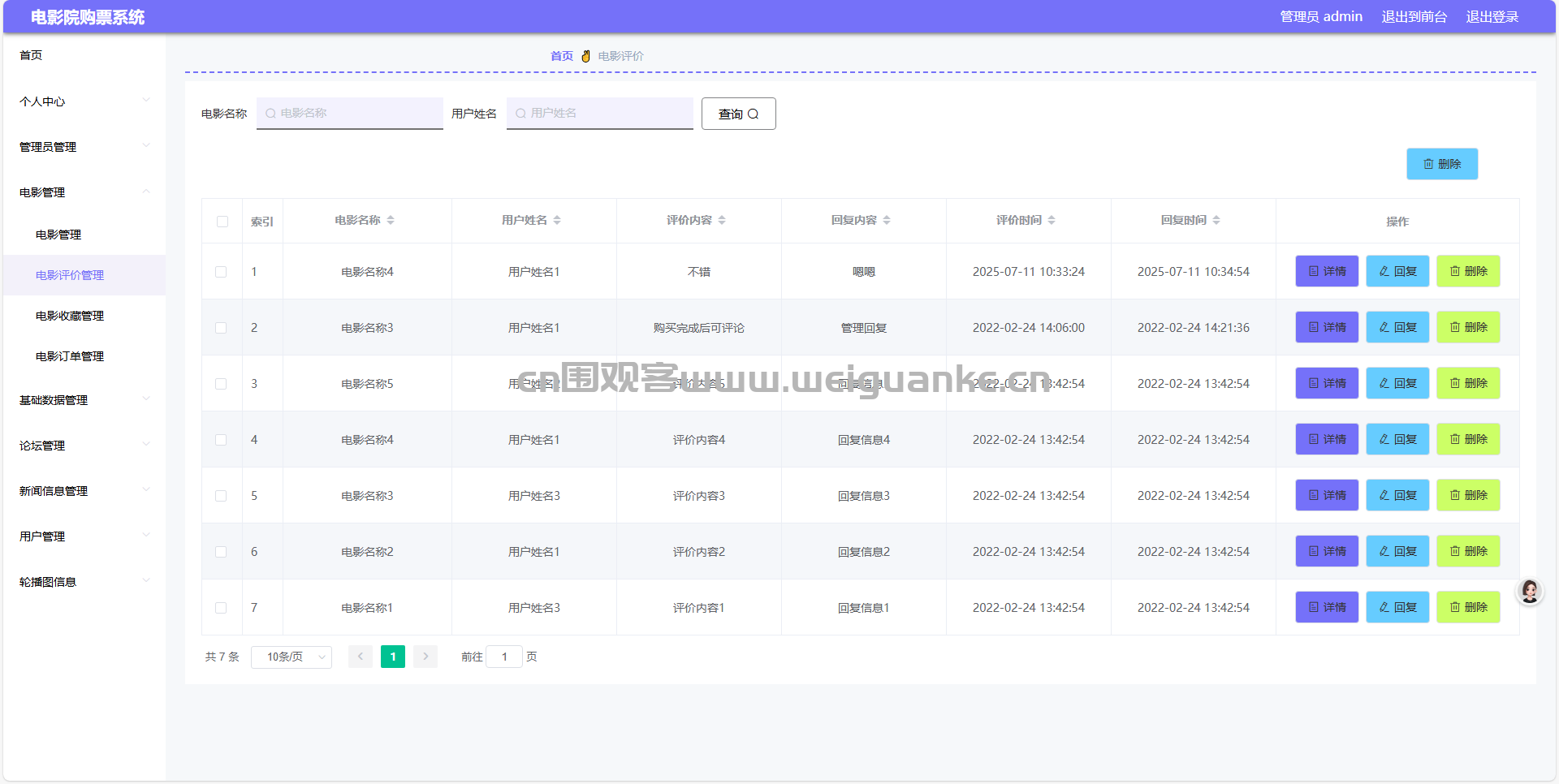
Task: Focus the 用户姓名 search input
Action: pyautogui.click(x=600, y=114)
